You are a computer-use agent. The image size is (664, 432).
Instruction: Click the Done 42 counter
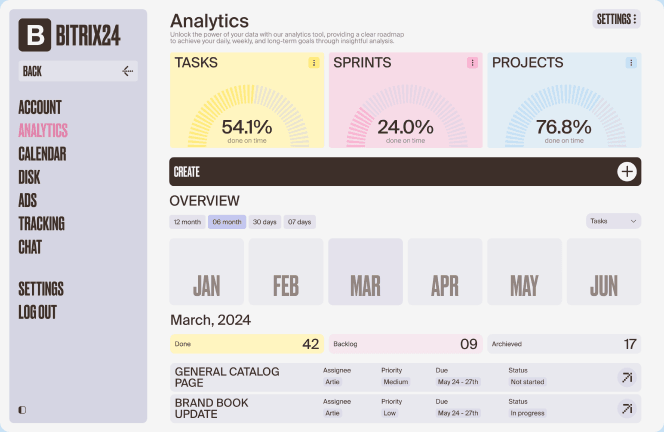(x=247, y=344)
